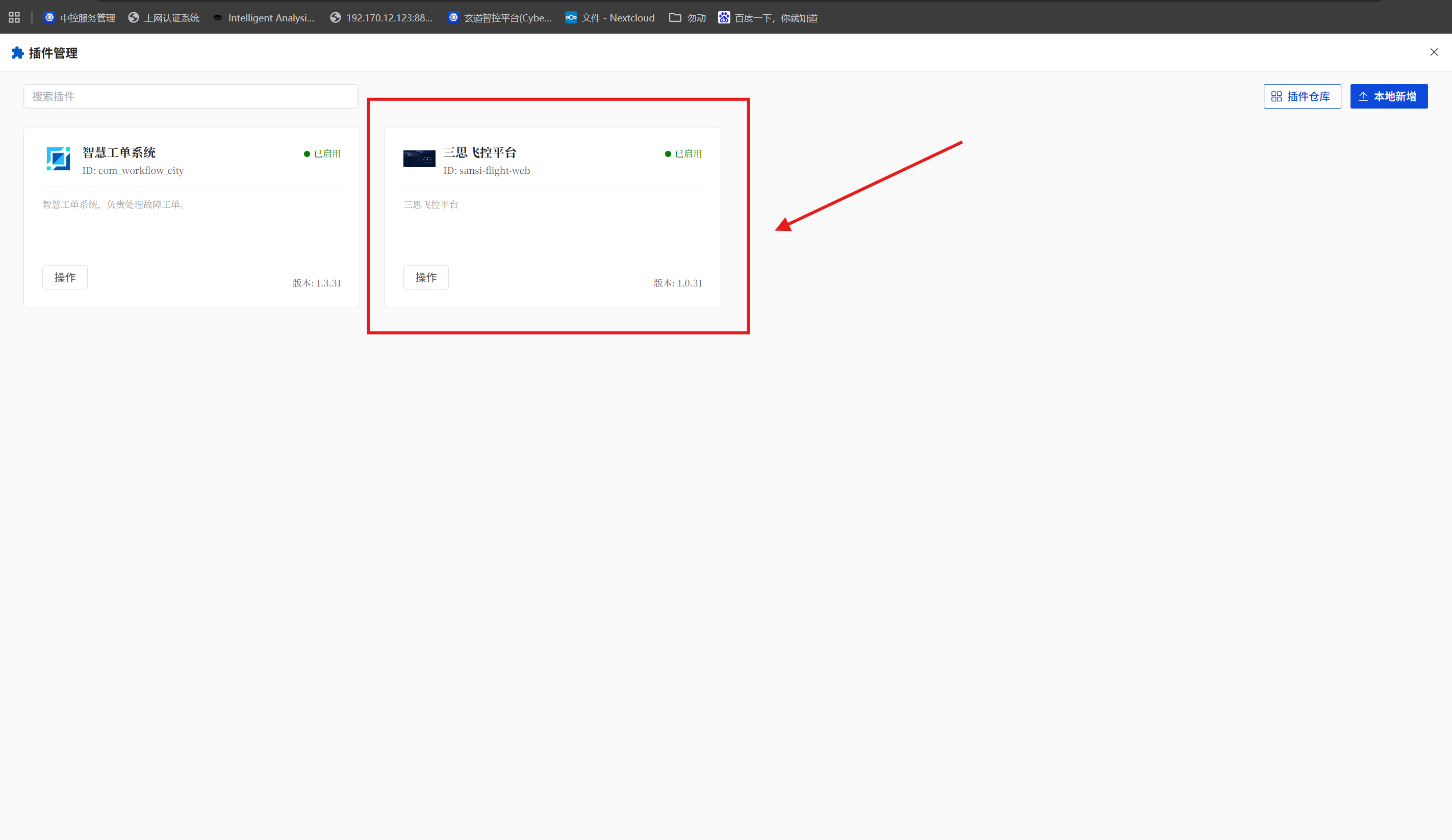This screenshot has height=840, width=1452.
Task: Open the browser apps grid icon
Action: click(x=14, y=18)
